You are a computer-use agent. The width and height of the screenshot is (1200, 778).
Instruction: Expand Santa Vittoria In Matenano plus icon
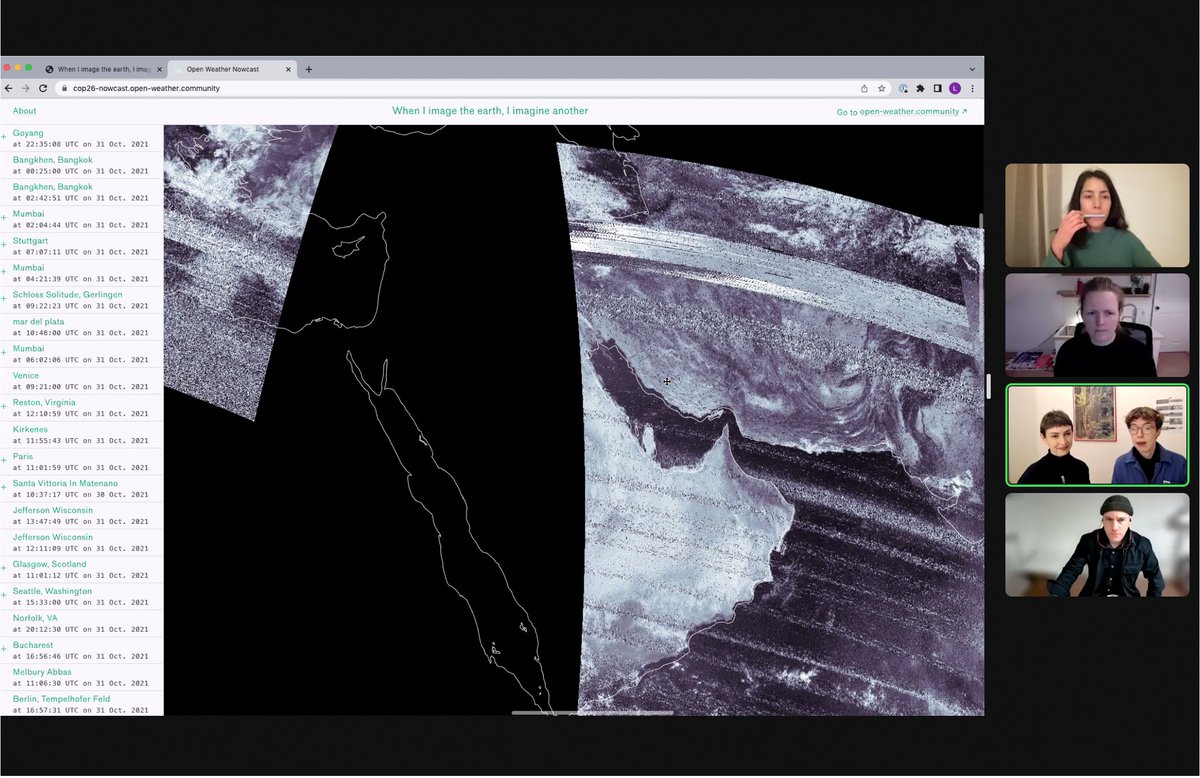coord(4,489)
